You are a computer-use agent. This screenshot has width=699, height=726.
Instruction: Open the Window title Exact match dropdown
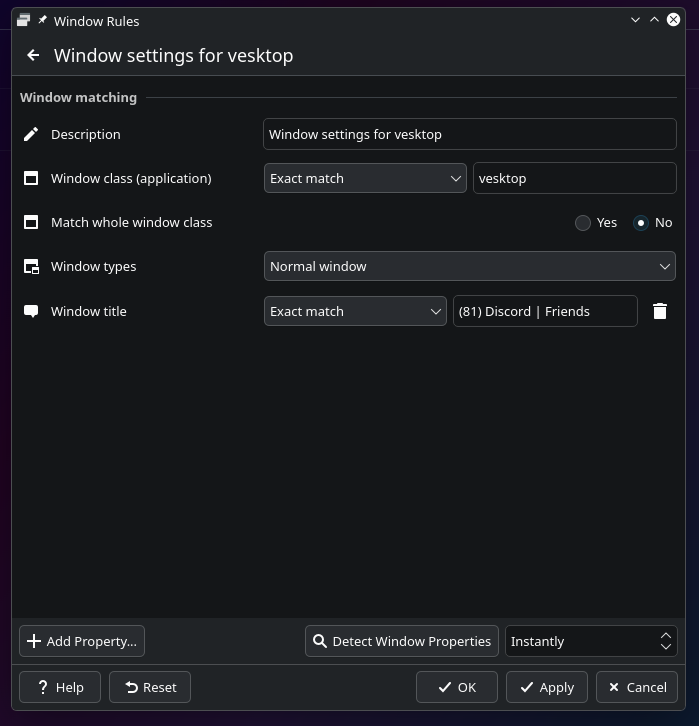pyautogui.click(x=355, y=311)
